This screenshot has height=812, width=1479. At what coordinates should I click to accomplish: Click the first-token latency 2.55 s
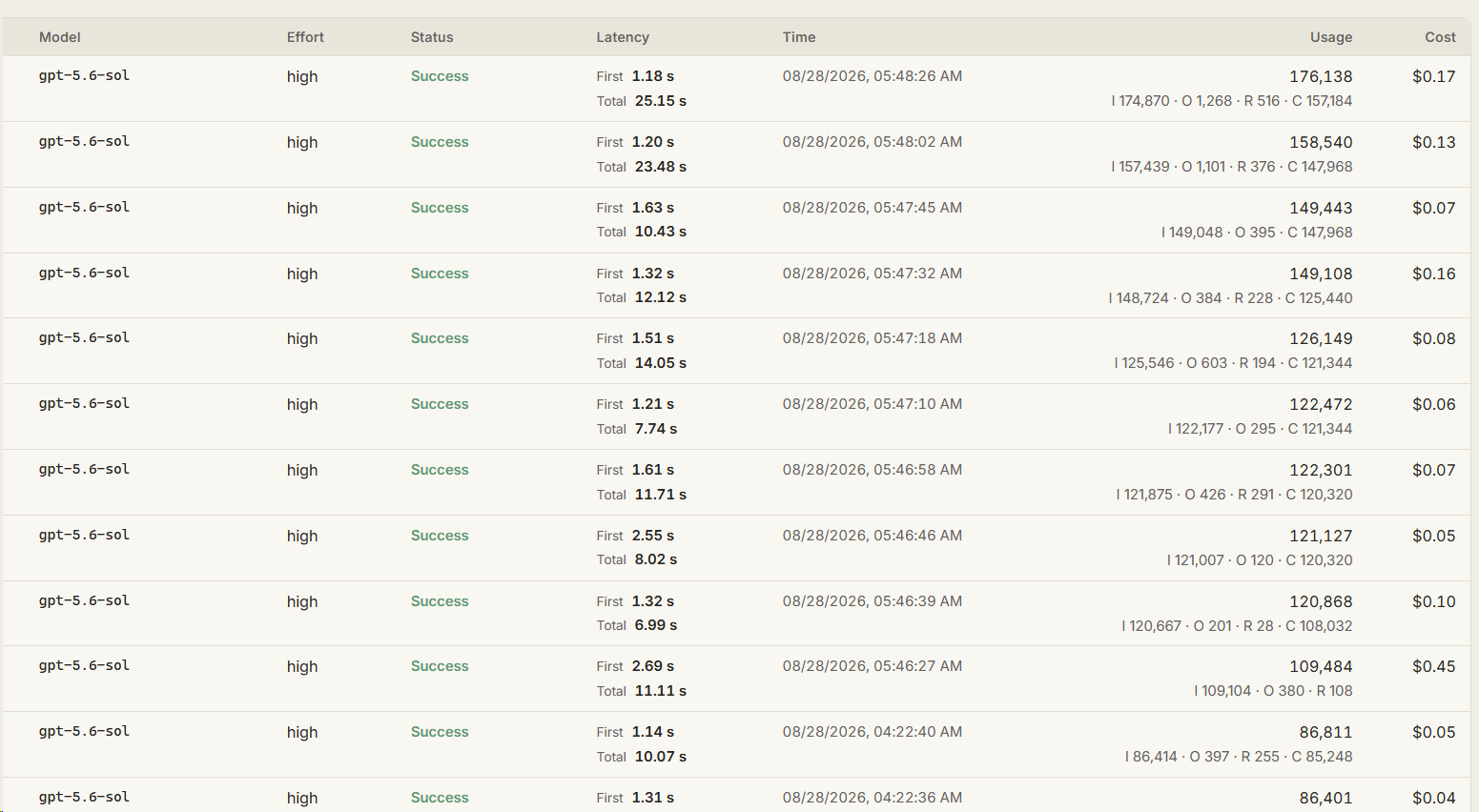pos(653,536)
